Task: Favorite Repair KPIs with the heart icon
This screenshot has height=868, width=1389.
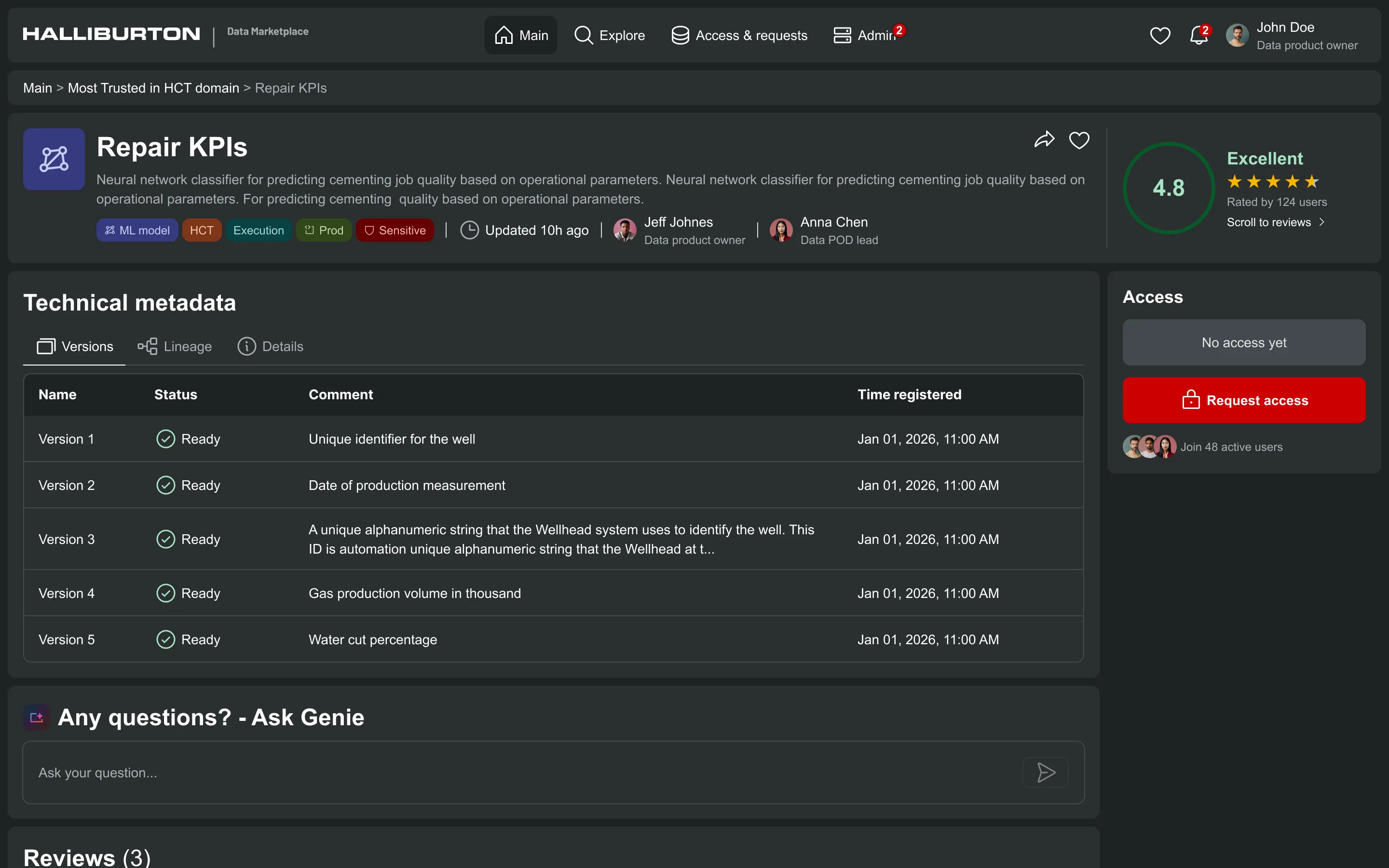Action: coord(1079,139)
